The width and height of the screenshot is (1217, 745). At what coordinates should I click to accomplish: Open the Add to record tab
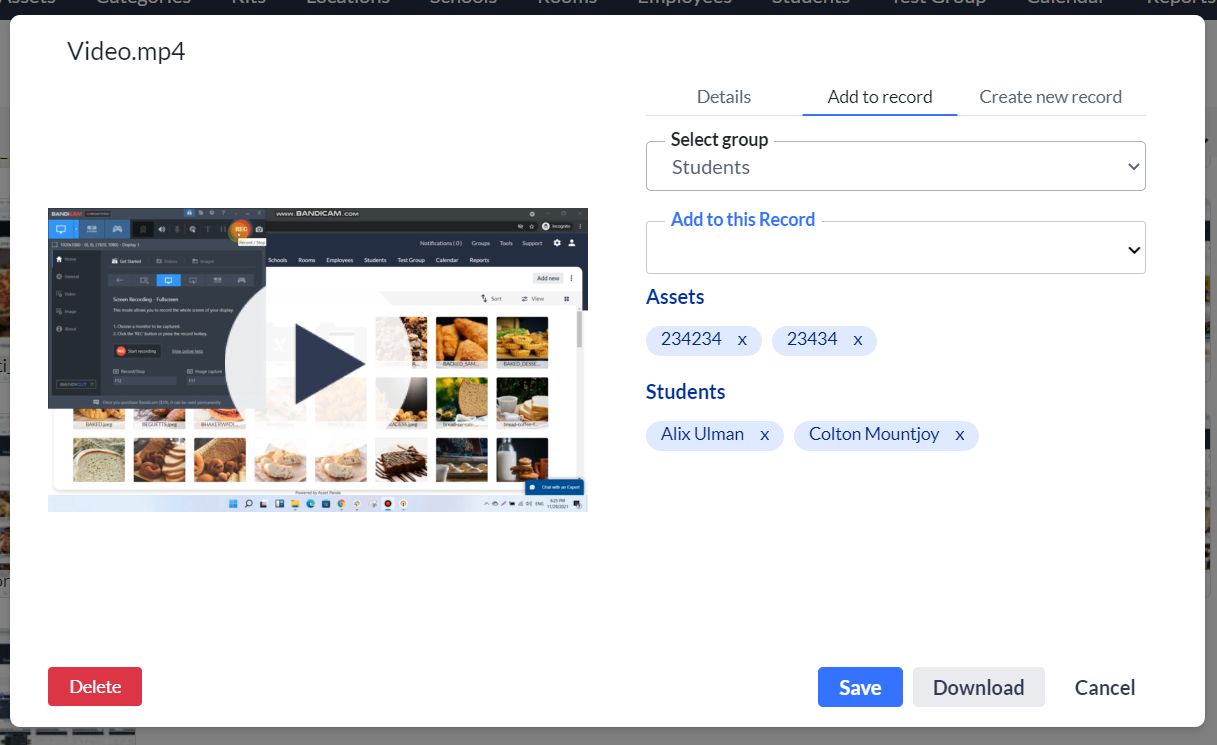click(x=880, y=97)
